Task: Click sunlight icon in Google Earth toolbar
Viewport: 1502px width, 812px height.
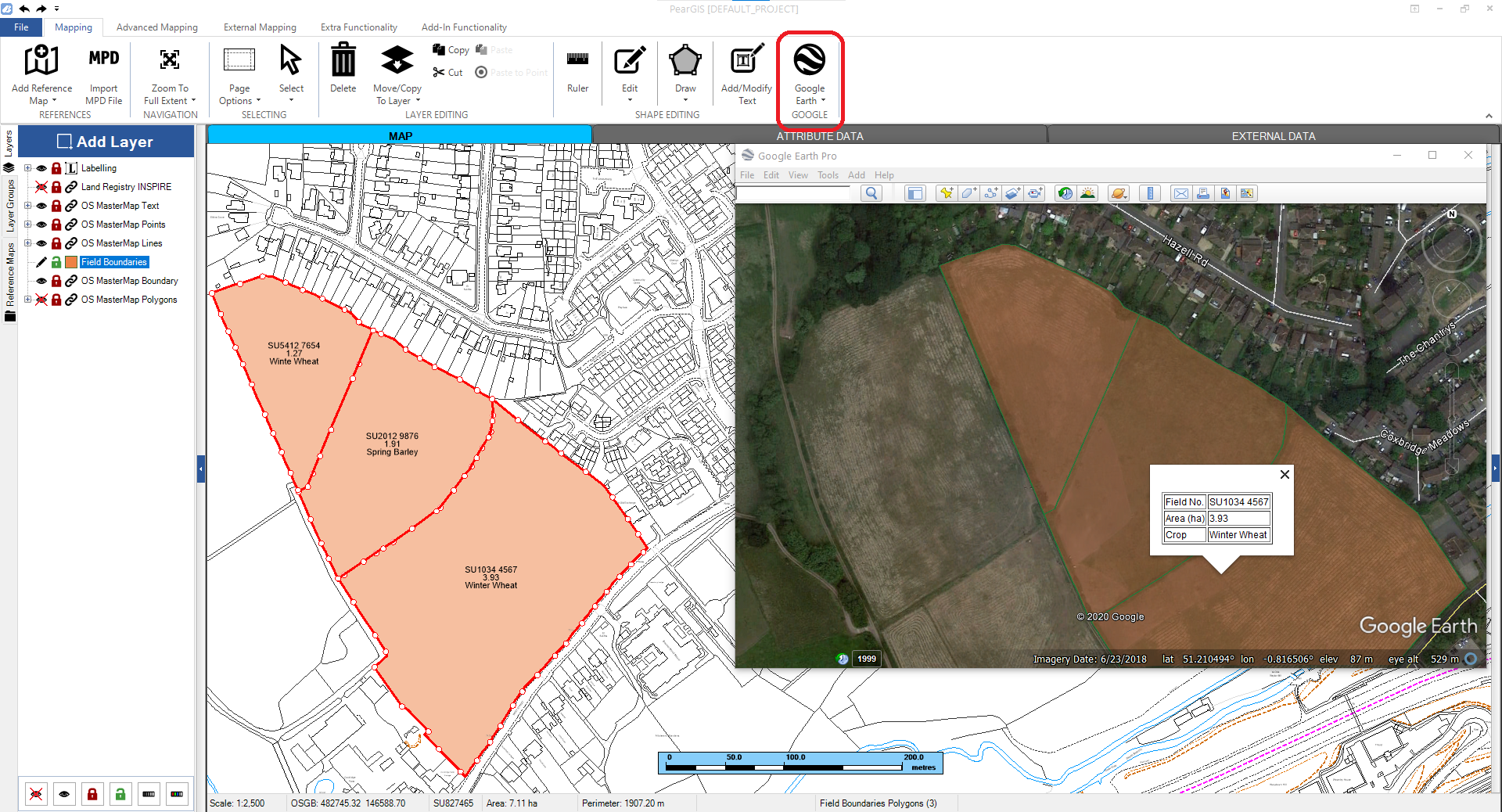Action: [x=1087, y=193]
